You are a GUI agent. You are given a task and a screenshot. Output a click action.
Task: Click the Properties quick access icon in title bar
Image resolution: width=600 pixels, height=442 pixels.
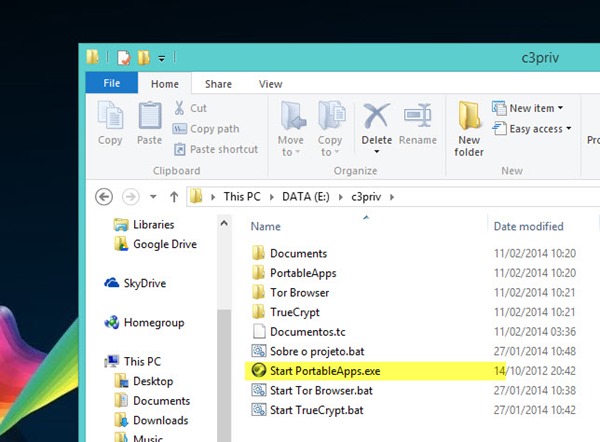point(124,58)
